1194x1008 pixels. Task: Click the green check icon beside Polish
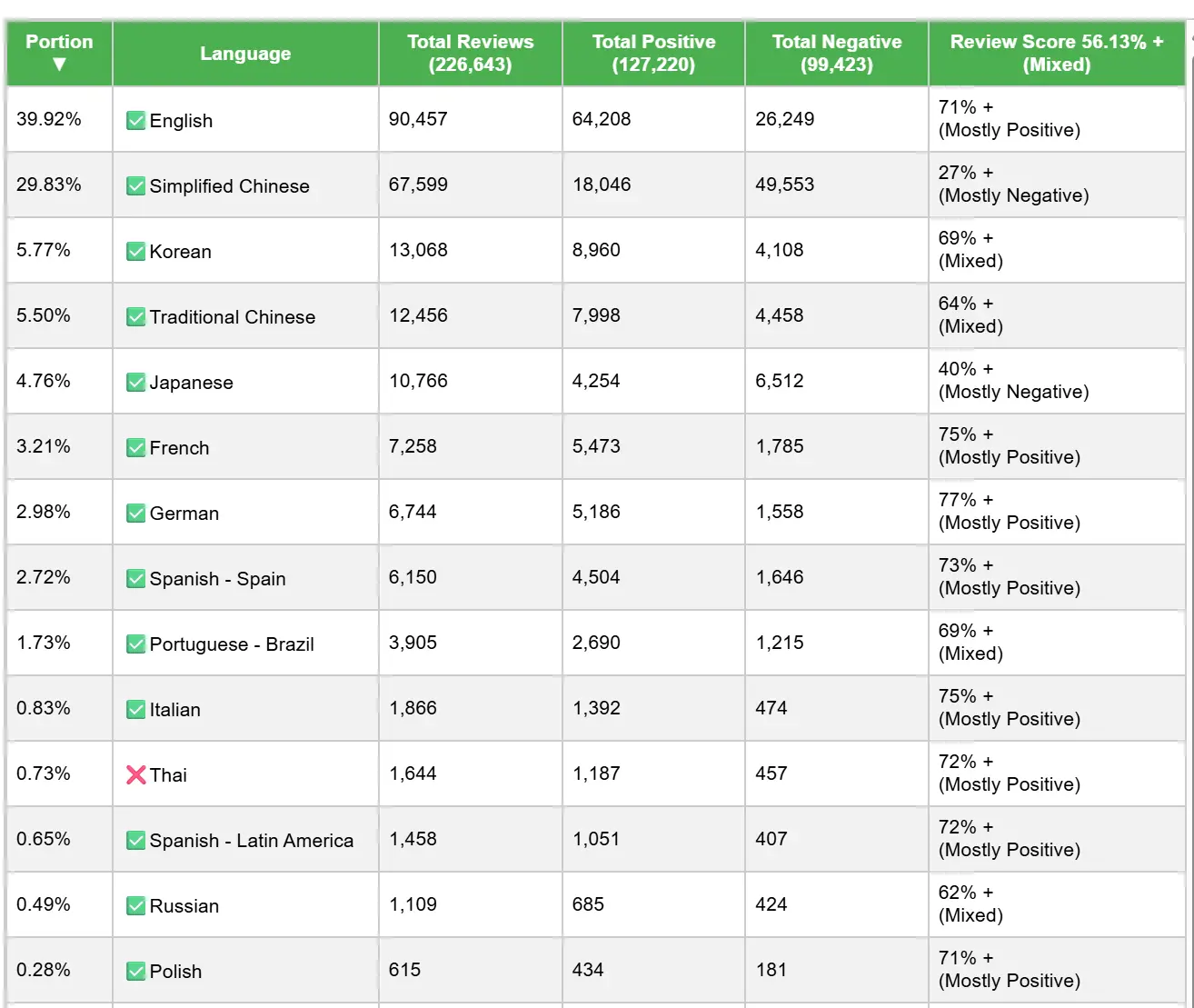pyautogui.click(x=135, y=971)
